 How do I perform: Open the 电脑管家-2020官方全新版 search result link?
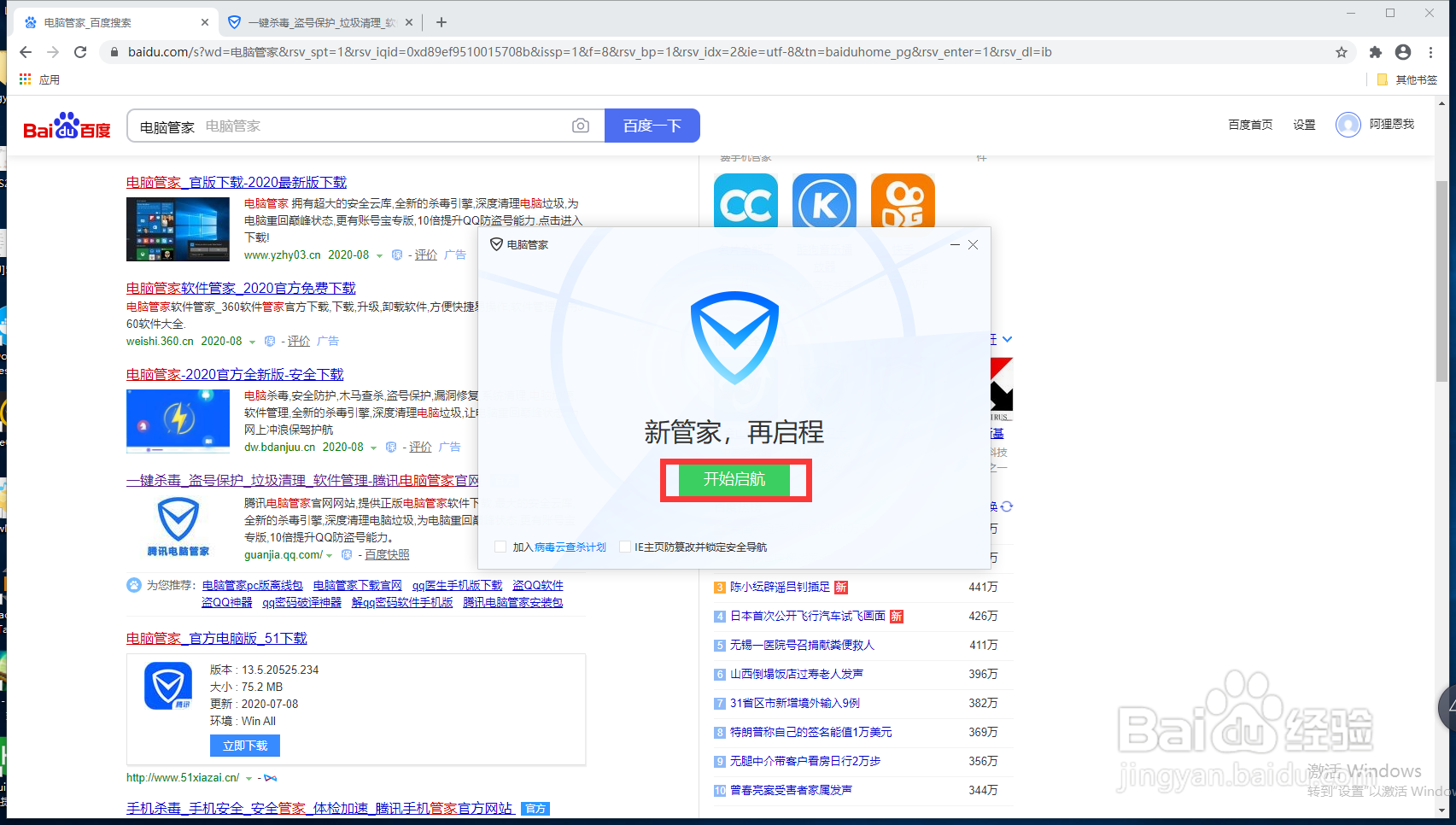coord(235,373)
